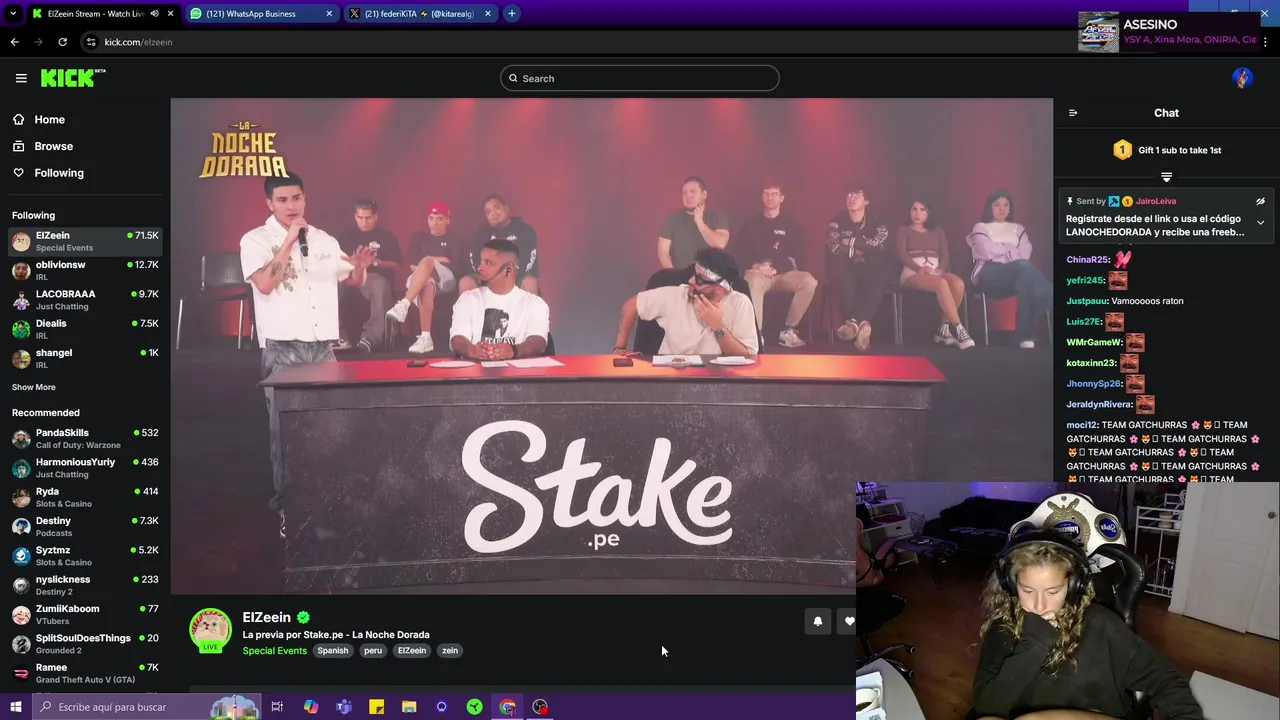The height and width of the screenshot is (720, 1280).
Task: Open SplitSoulDoesThings recommended channel
Action: click(x=85, y=643)
